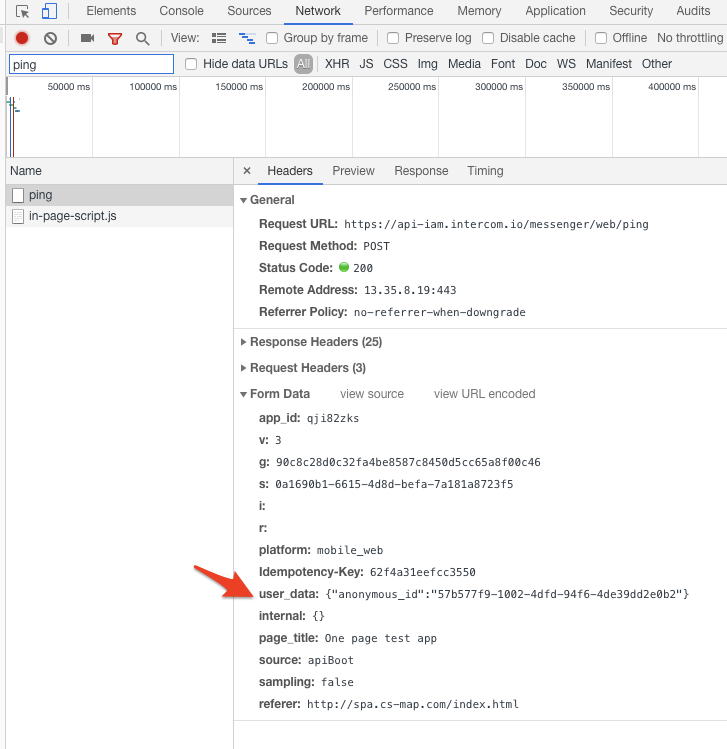The height and width of the screenshot is (749, 727).
Task: Open the Elements tab
Action: pos(111,11)
